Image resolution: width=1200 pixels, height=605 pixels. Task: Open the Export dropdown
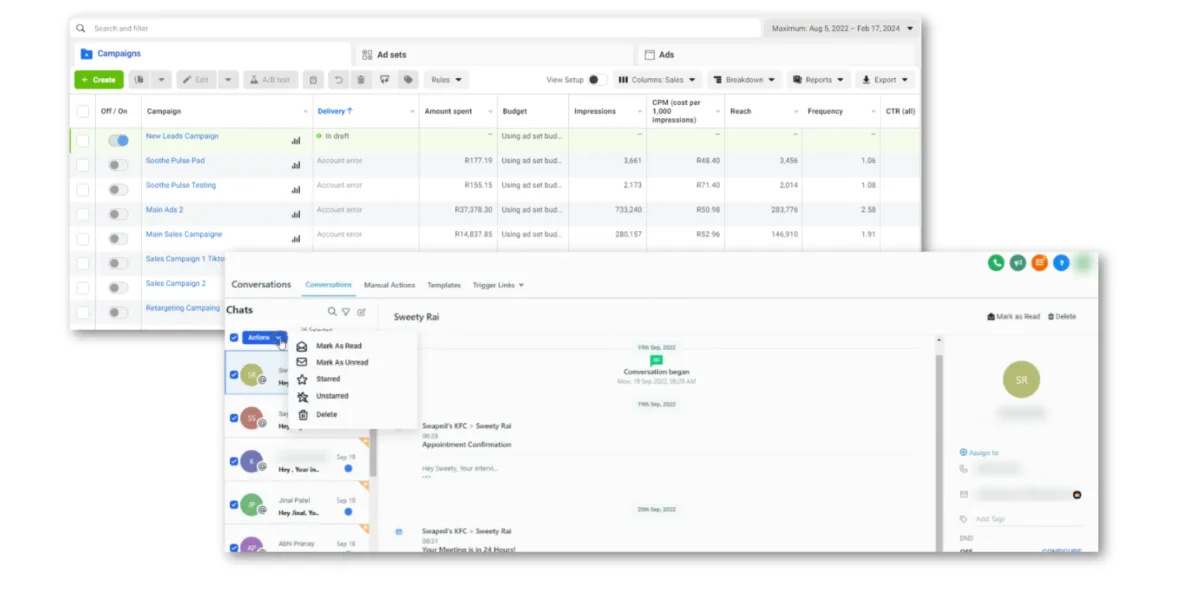point(885,80)
